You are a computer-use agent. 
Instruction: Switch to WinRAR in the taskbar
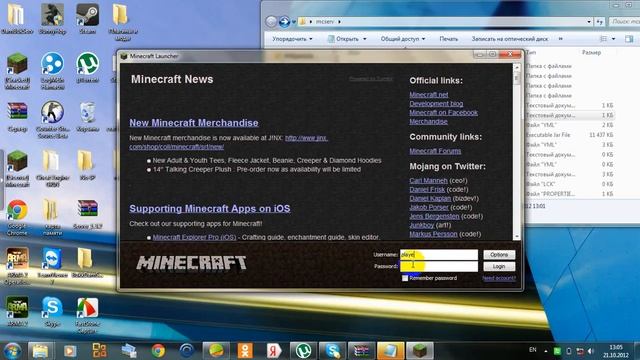[361, 351]
